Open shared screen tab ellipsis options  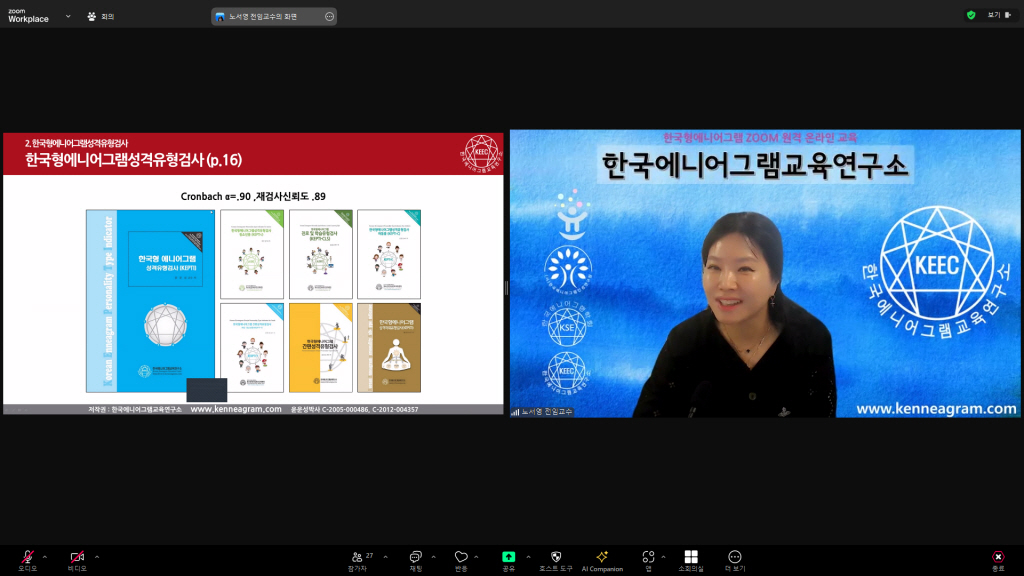pyautogui.click(x=329, y=16)
